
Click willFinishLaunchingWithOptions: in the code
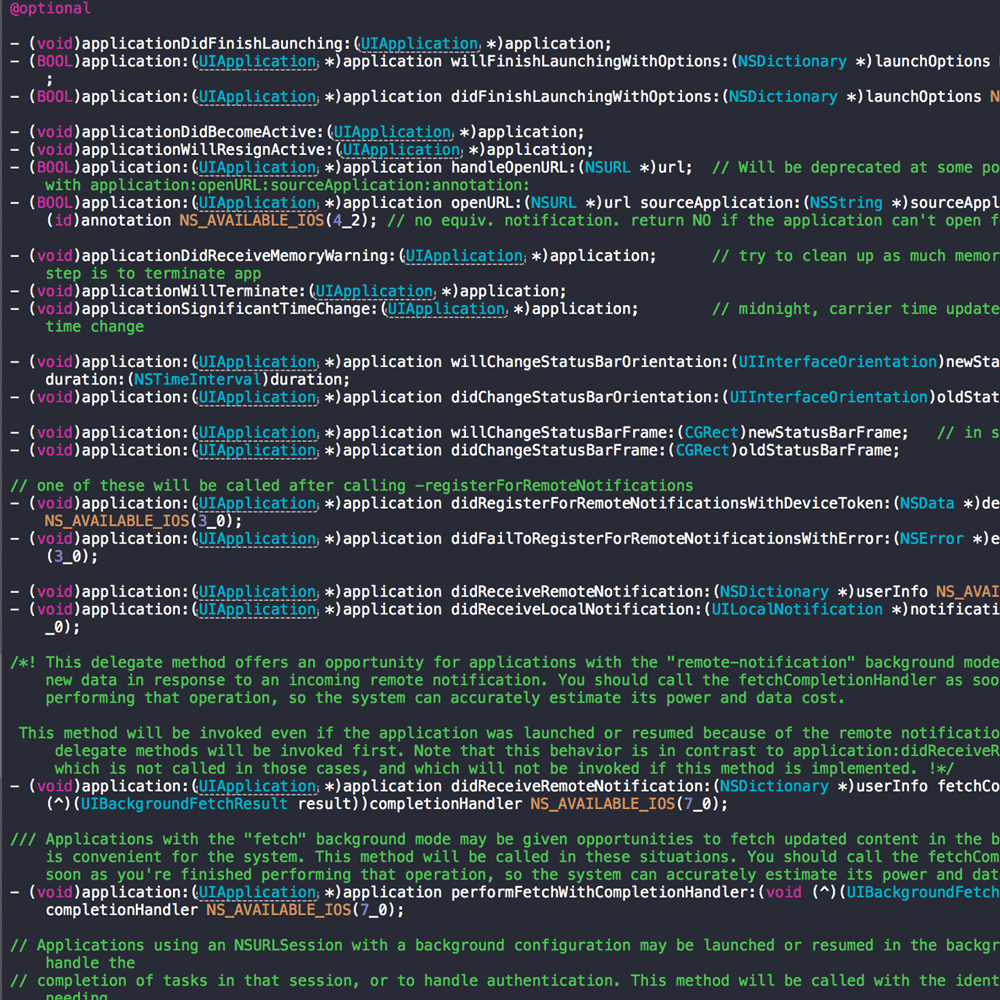point(589,61)
